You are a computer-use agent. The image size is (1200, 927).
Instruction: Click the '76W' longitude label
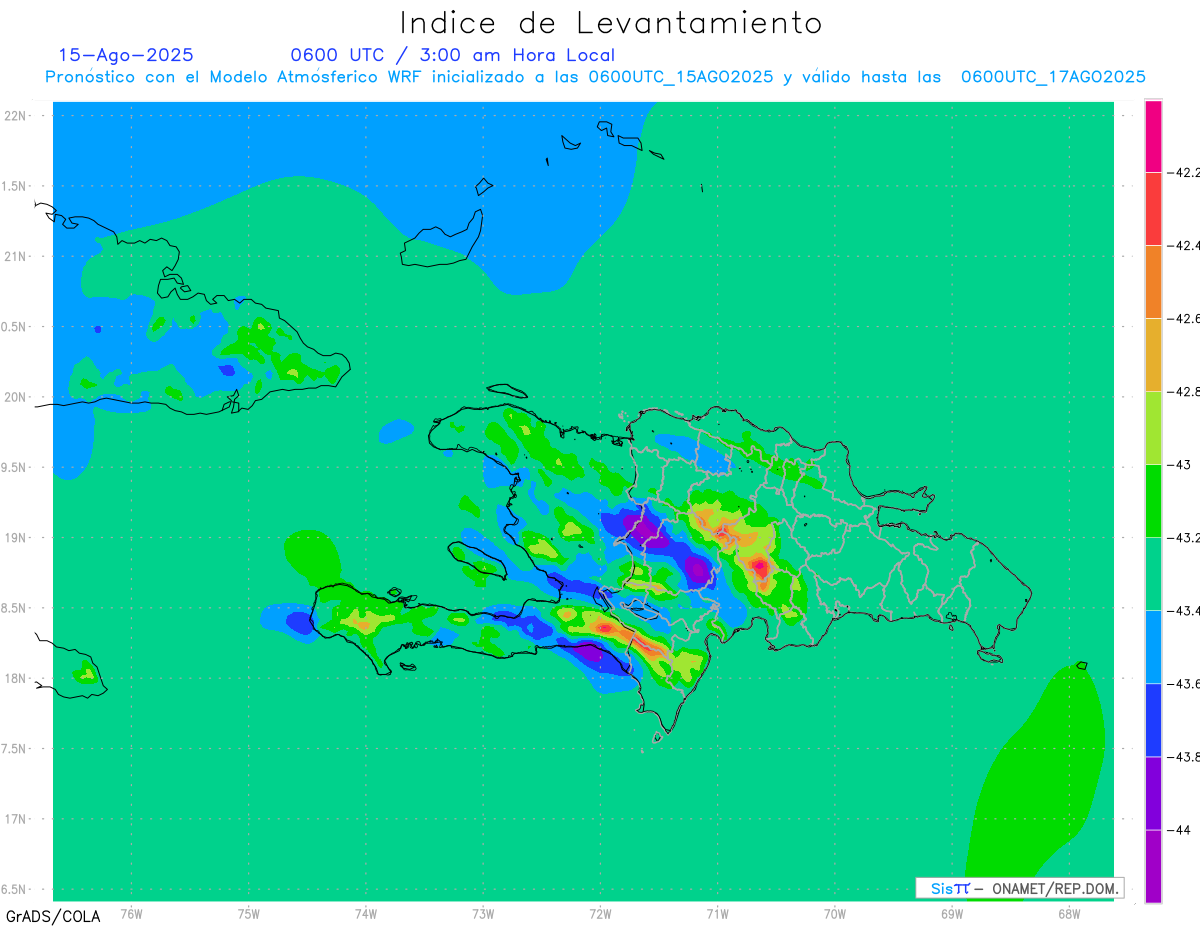pyautogui.click(x=131, y=913)
